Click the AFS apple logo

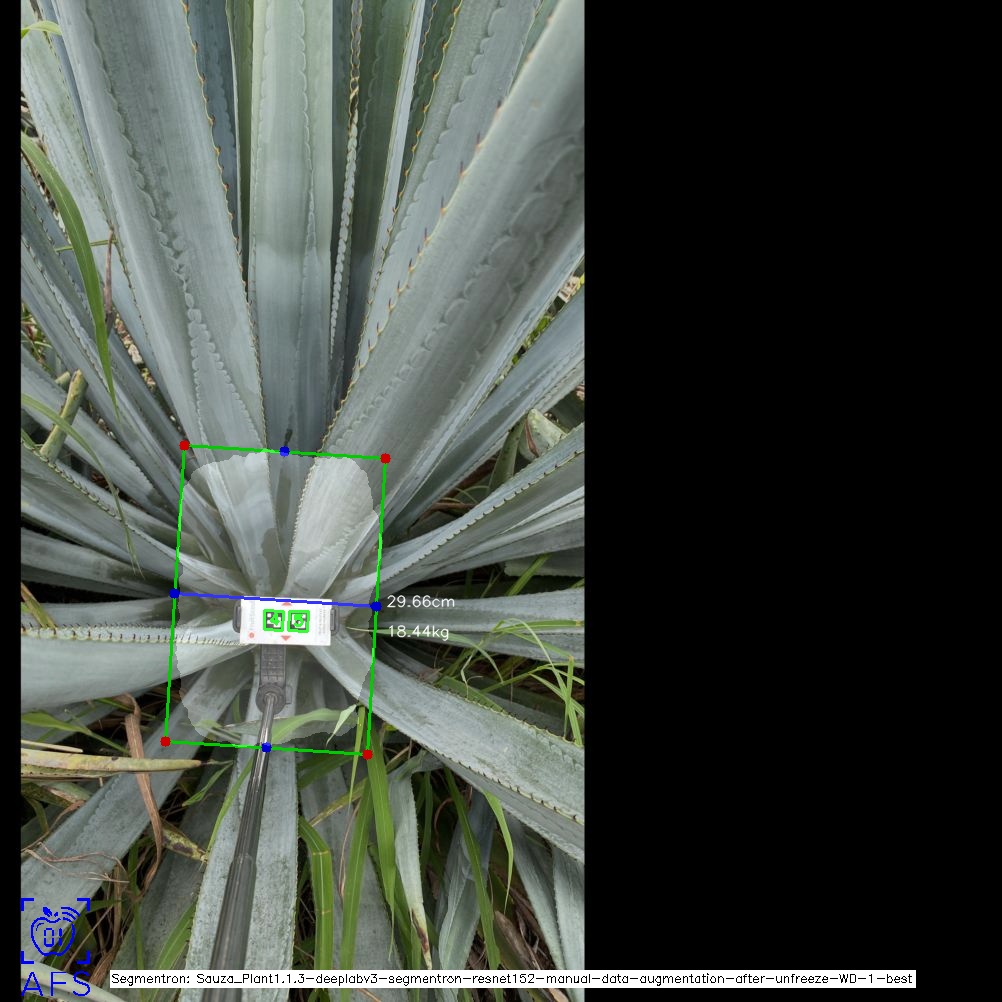pos(55,931)
